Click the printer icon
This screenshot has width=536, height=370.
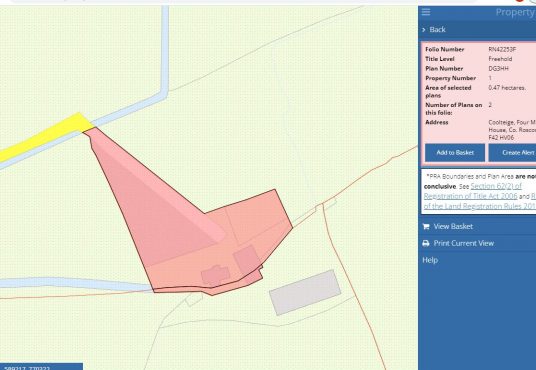[x=426, y=243]
